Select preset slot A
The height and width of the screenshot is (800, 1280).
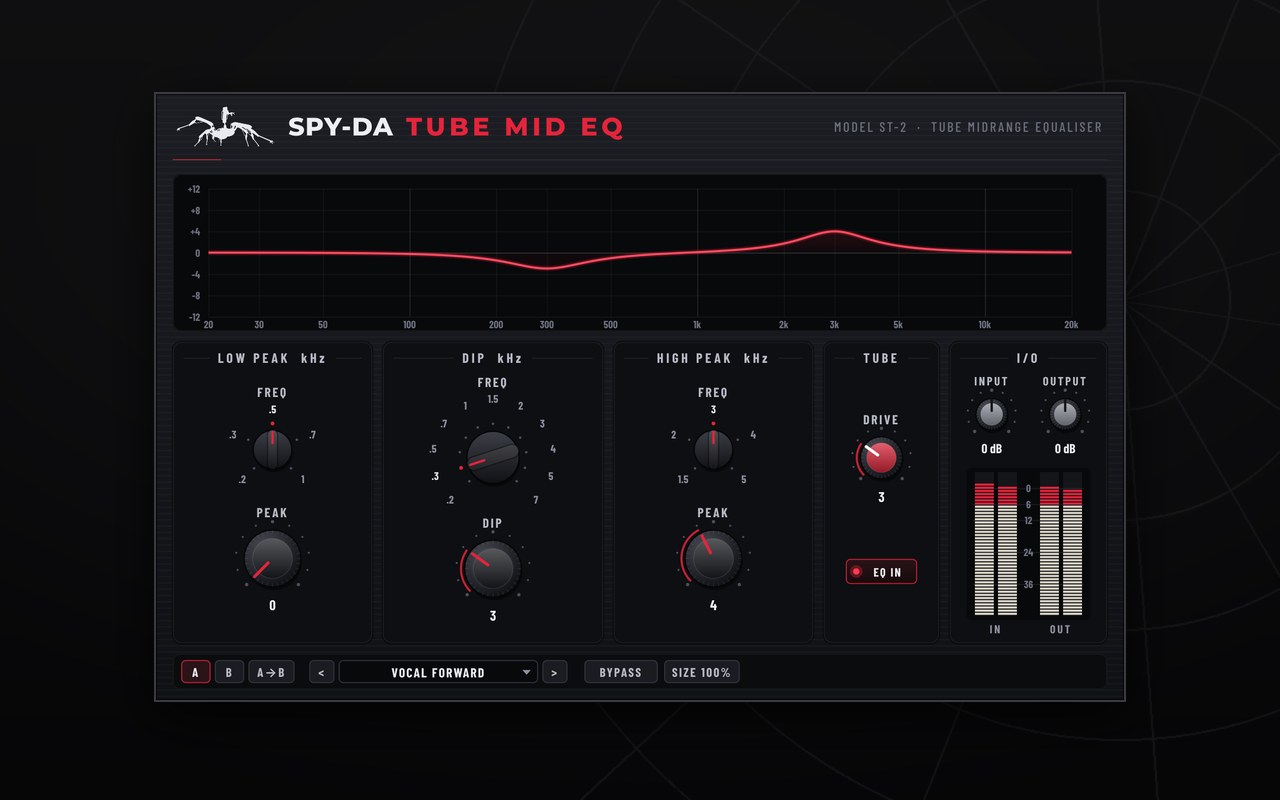195,672
